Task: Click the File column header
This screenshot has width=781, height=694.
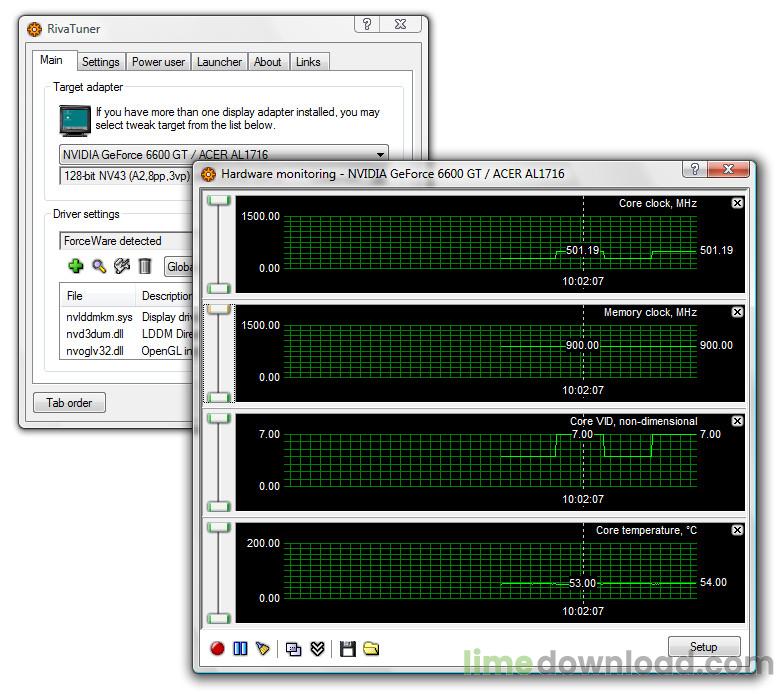Action: [x=75, y=296]
